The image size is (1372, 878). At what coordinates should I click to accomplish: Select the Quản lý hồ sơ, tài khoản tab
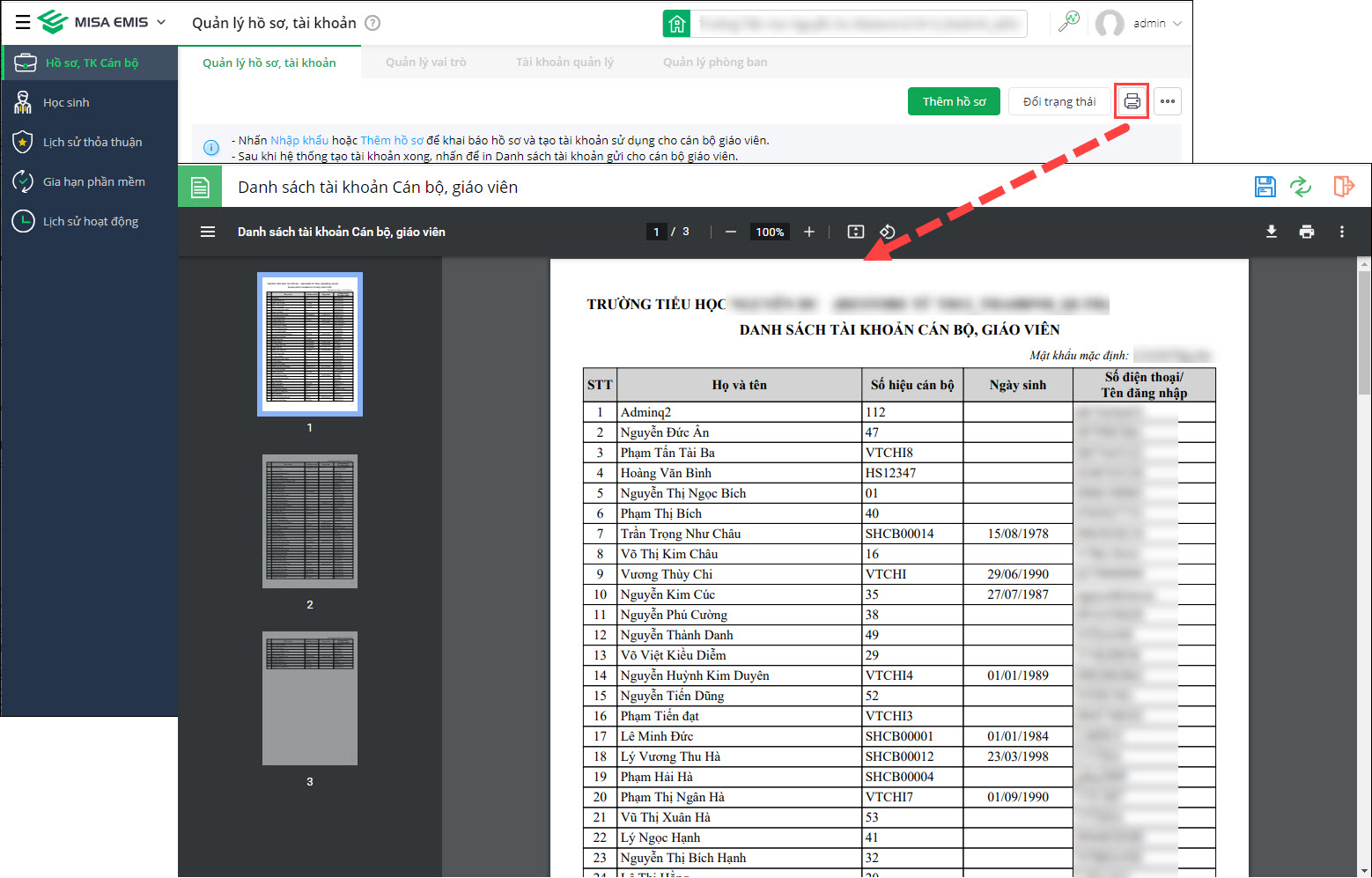point(269,63)
